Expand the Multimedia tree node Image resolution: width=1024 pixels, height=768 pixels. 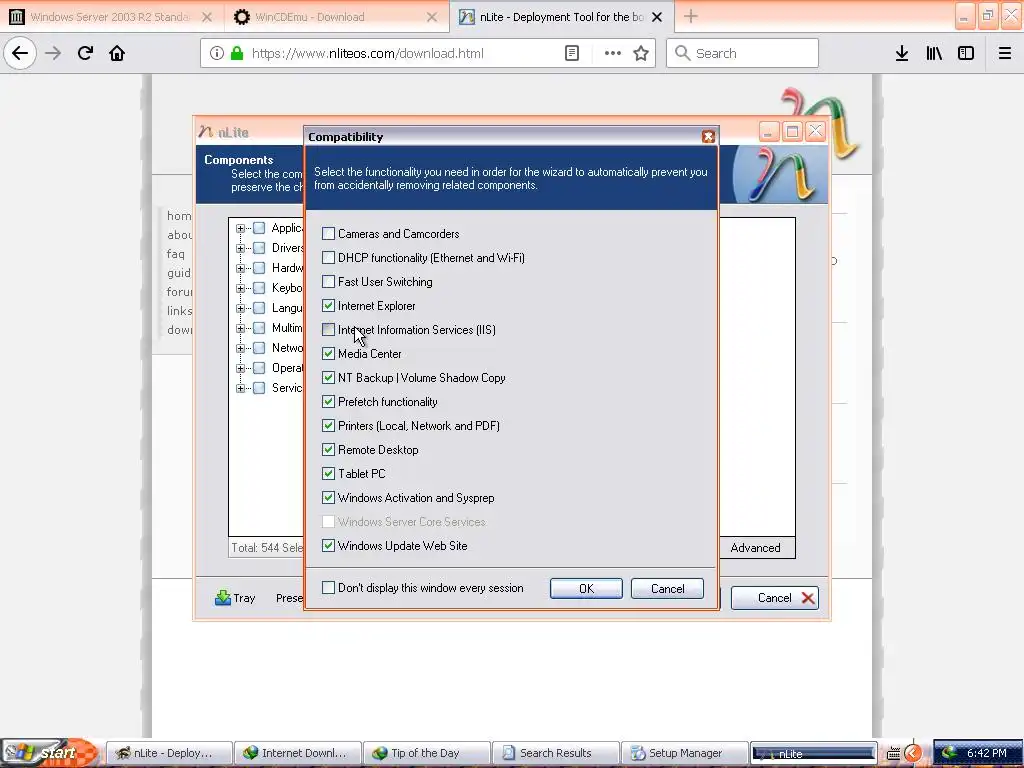[x=240, y=328]
